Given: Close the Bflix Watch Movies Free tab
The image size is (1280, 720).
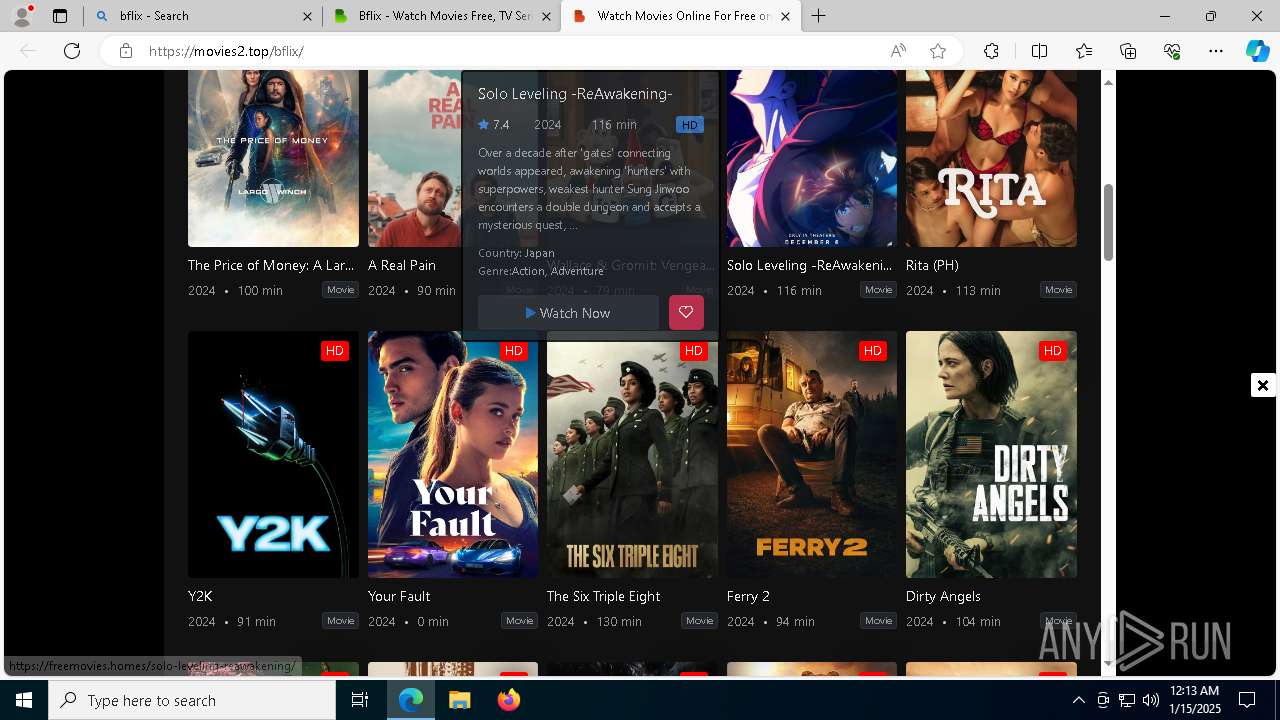Looking at the screenshot, I should [x=546, y=16].
